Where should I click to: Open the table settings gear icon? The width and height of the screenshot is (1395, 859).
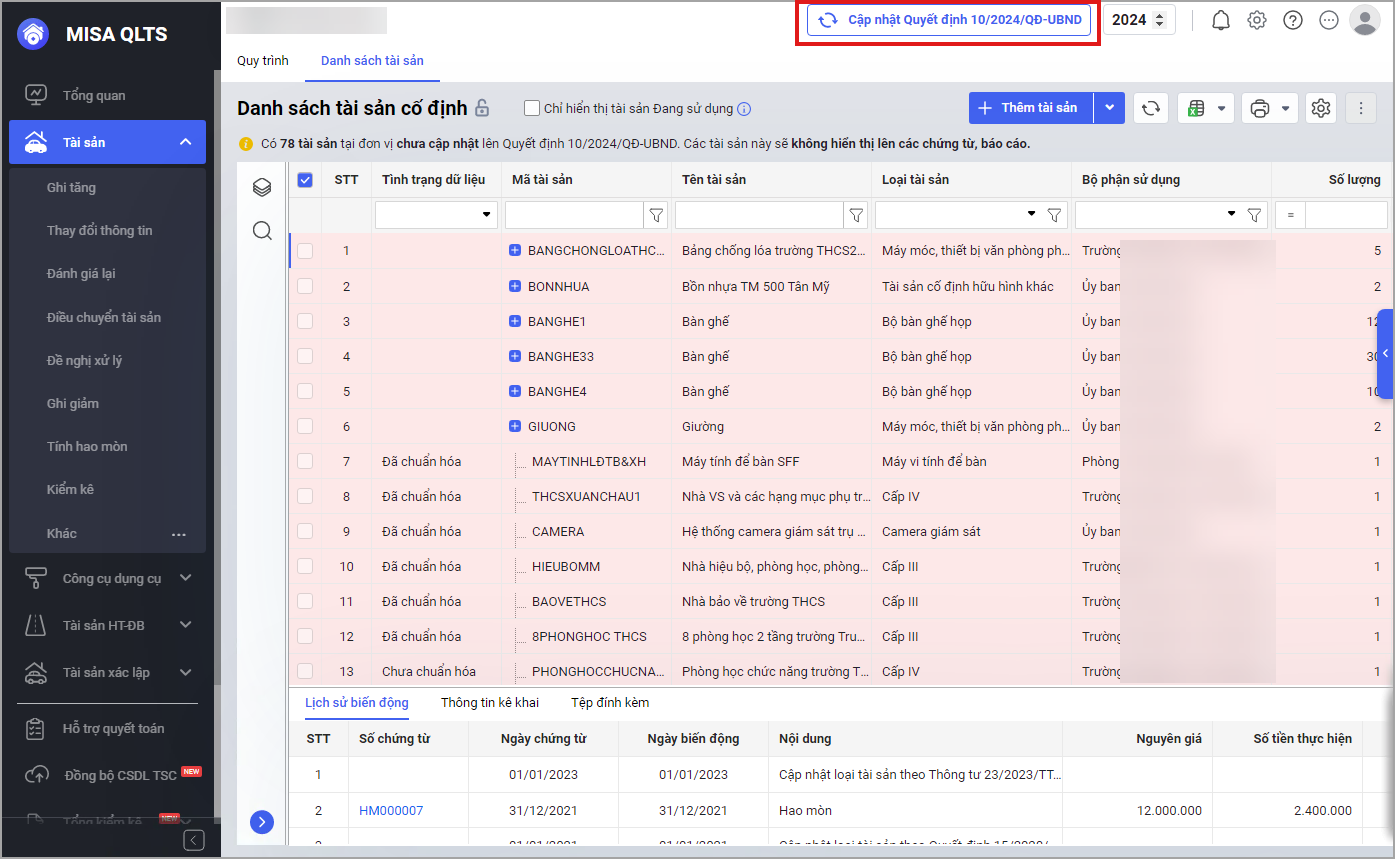click(x=1321, y=108)
